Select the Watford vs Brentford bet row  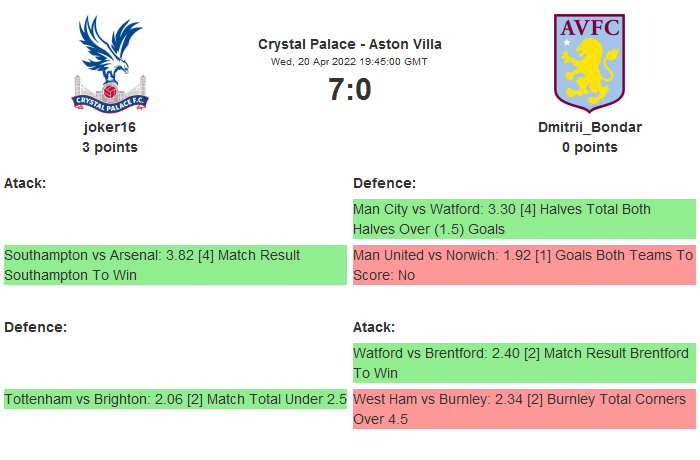(x=523, y=363)
